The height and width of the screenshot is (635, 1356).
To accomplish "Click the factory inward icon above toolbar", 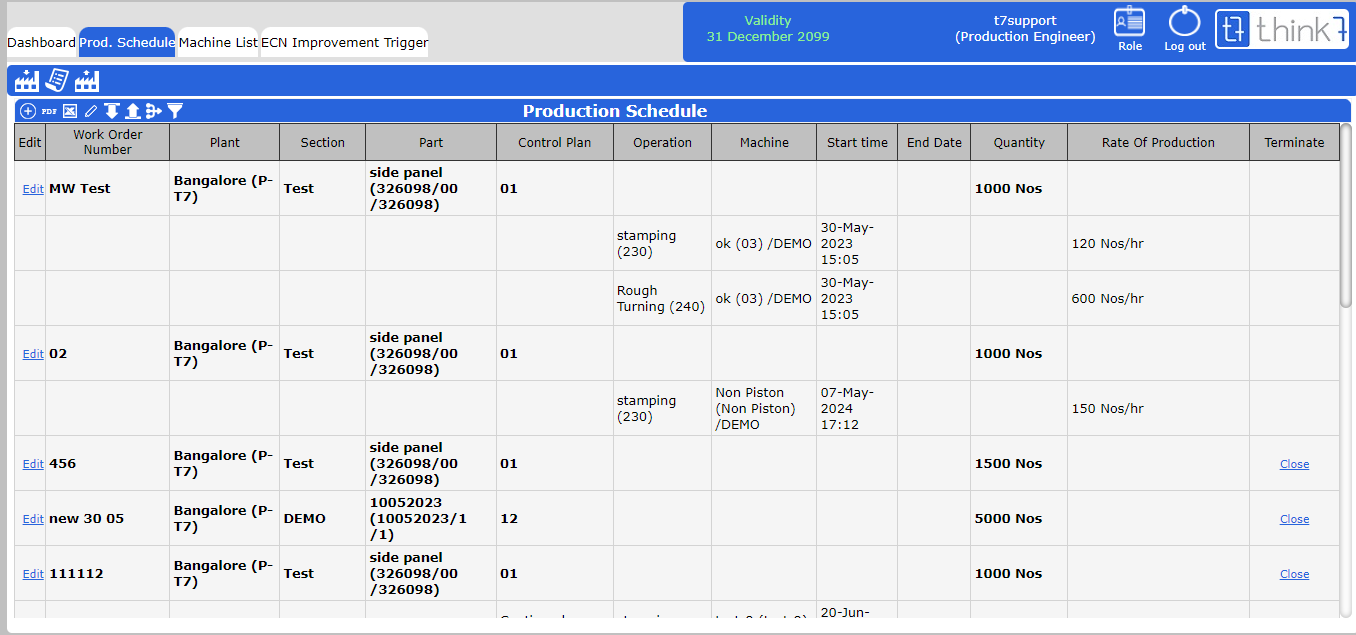I will point(27,80).
